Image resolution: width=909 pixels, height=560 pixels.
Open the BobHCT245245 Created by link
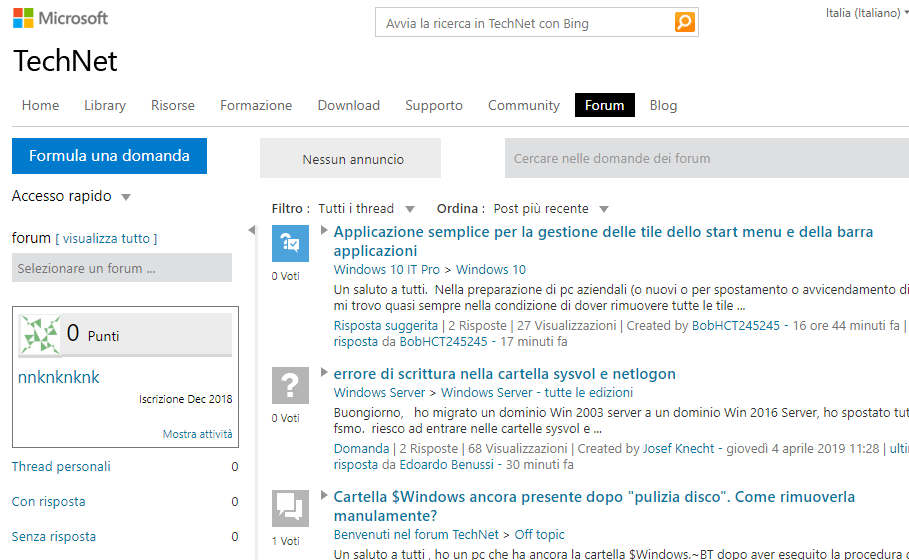(x=736, y=326)
